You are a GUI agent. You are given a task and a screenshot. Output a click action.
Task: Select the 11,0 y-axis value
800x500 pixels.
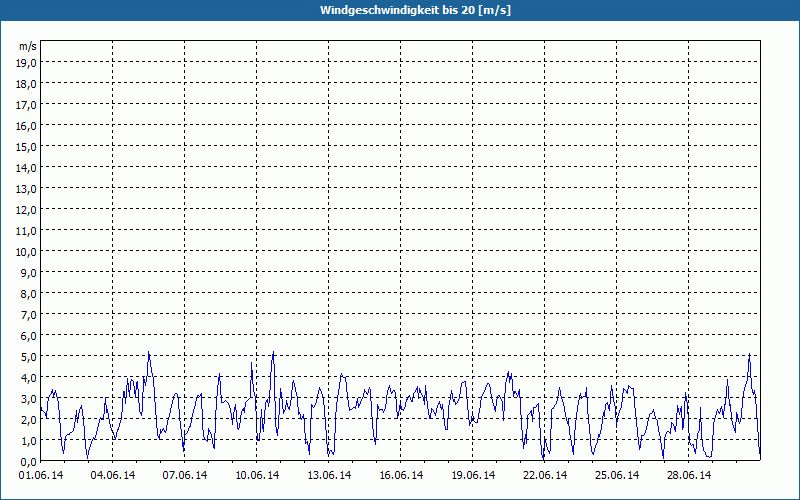click(x=26, y=231)
